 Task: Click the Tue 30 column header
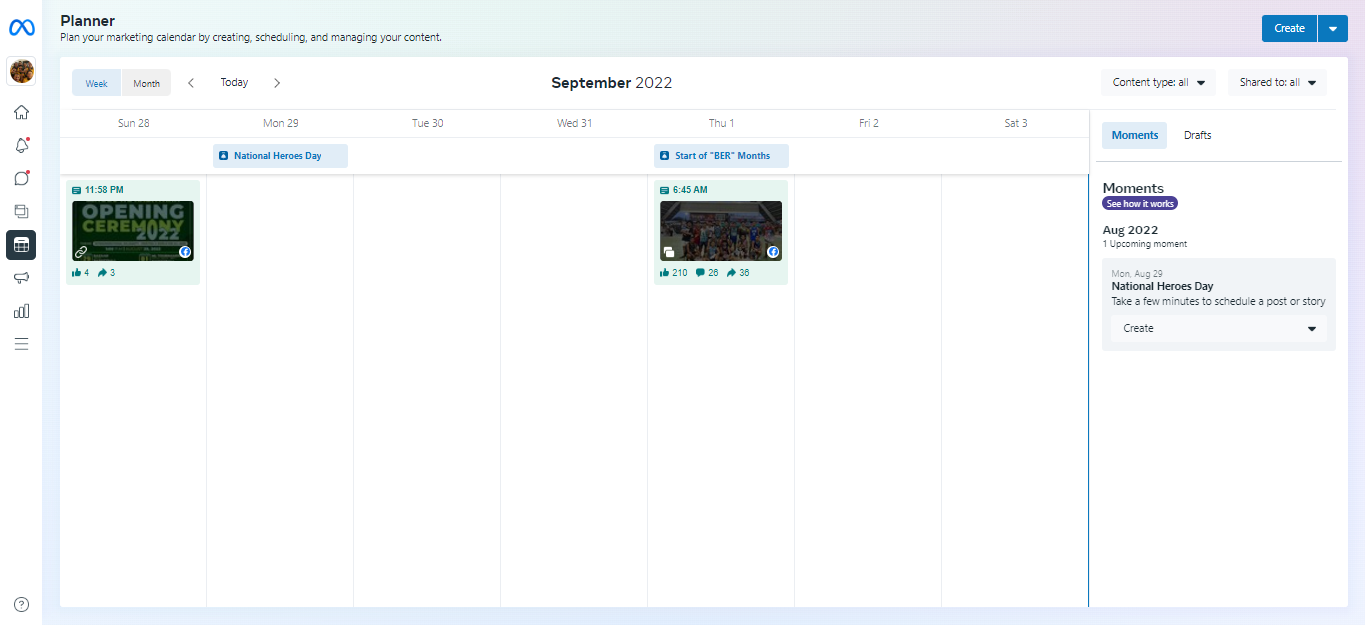coord(428,123)
